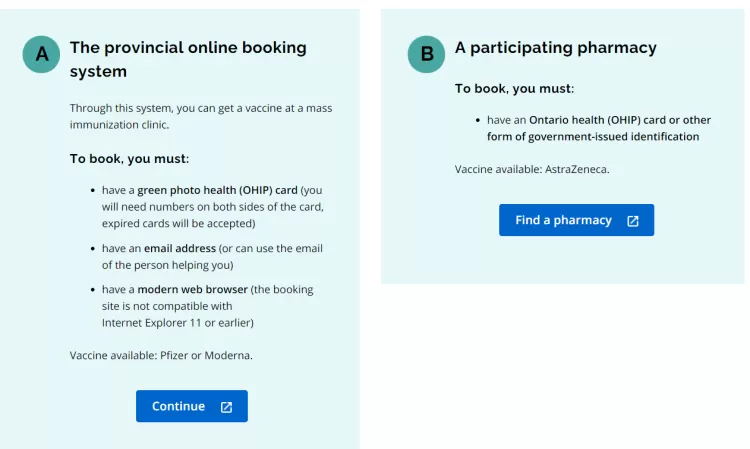Click the bold text 'email address'
Image resolution: width=750 pixels, height=449 pixels.
[x=180, y=249]
